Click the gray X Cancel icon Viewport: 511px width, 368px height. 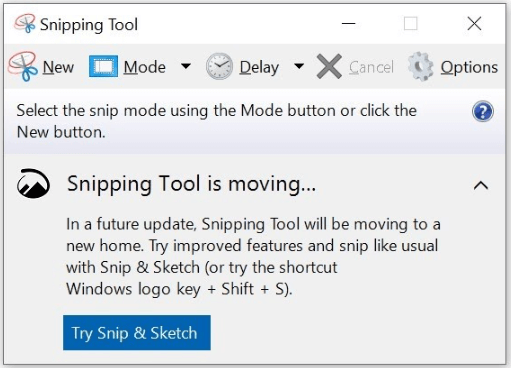[x=329, y=66]
